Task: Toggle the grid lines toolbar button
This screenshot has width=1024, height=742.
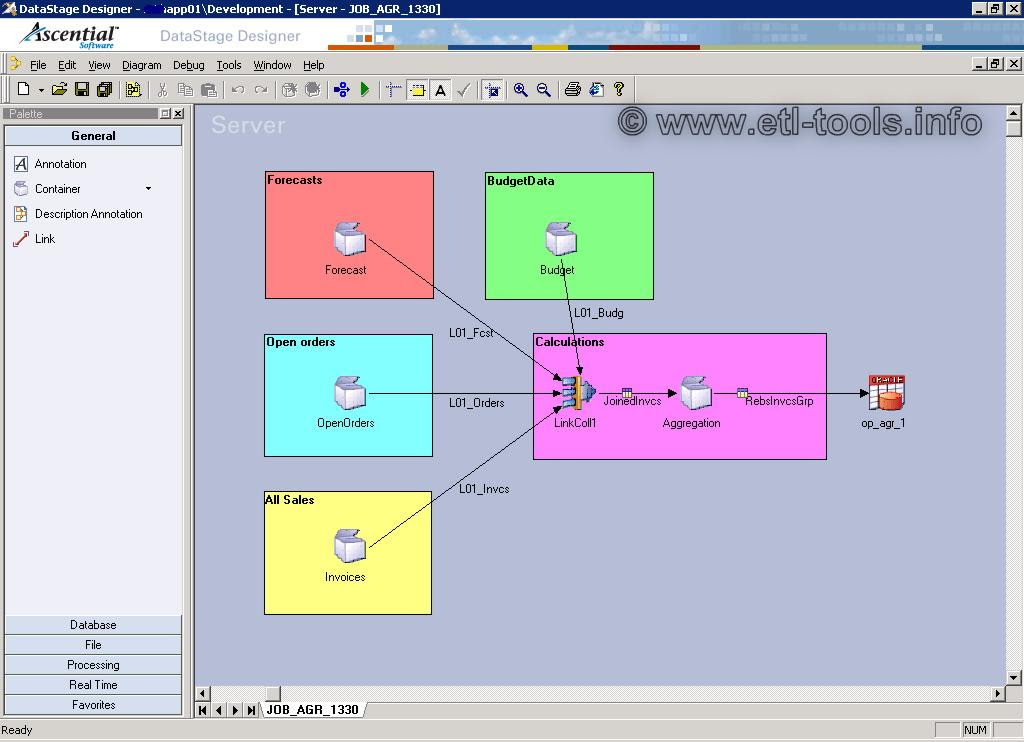Action: tap(393, 89)
